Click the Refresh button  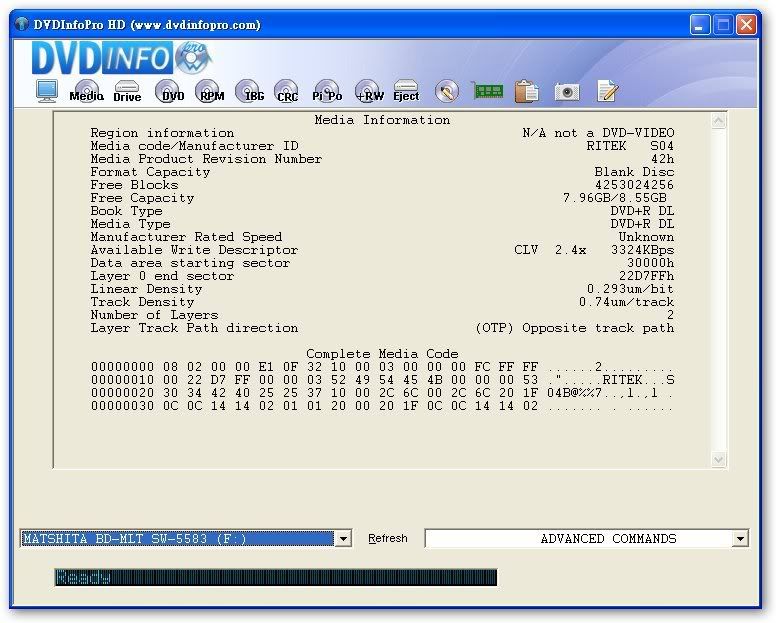[x=388, y=538]
